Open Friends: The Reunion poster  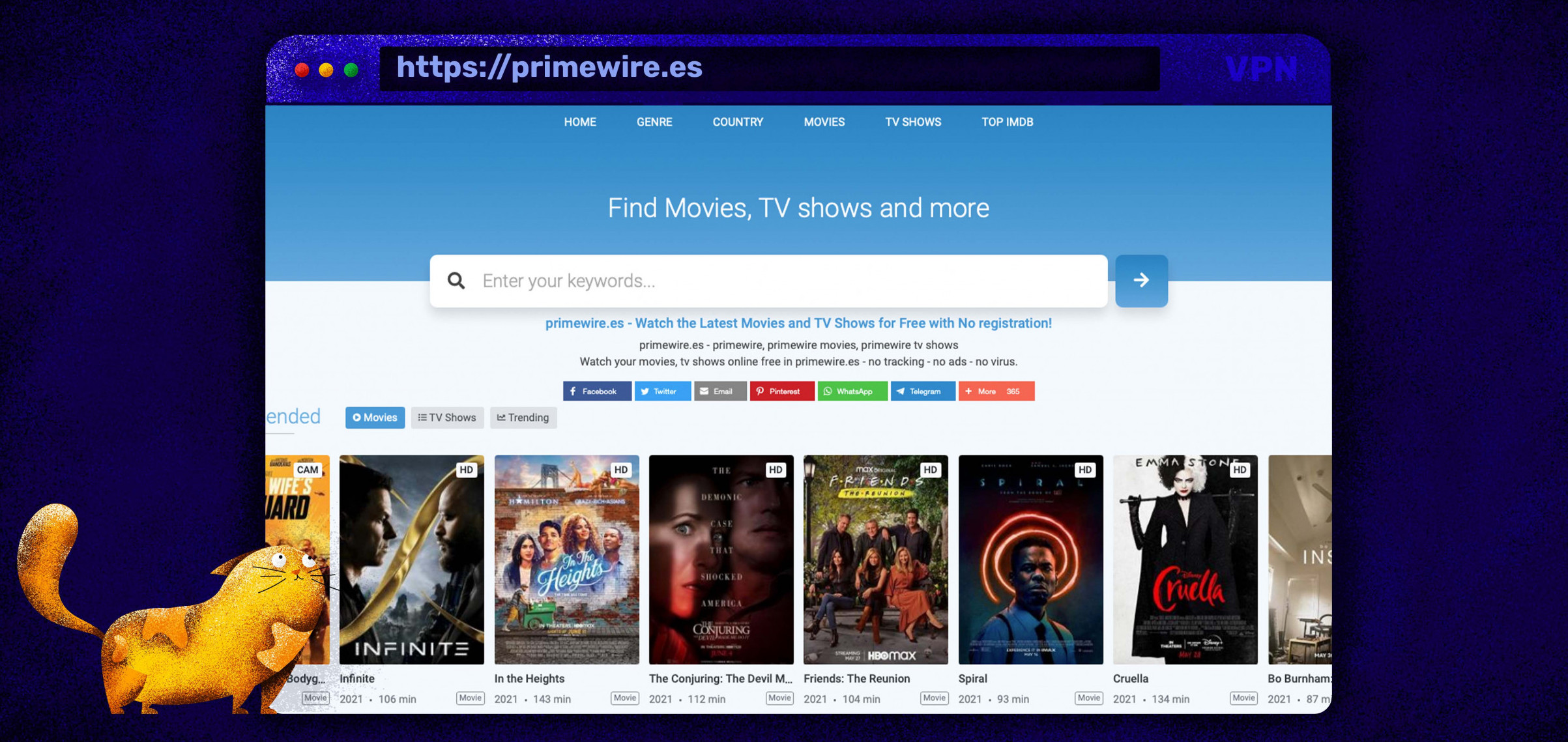pos(876,560)
